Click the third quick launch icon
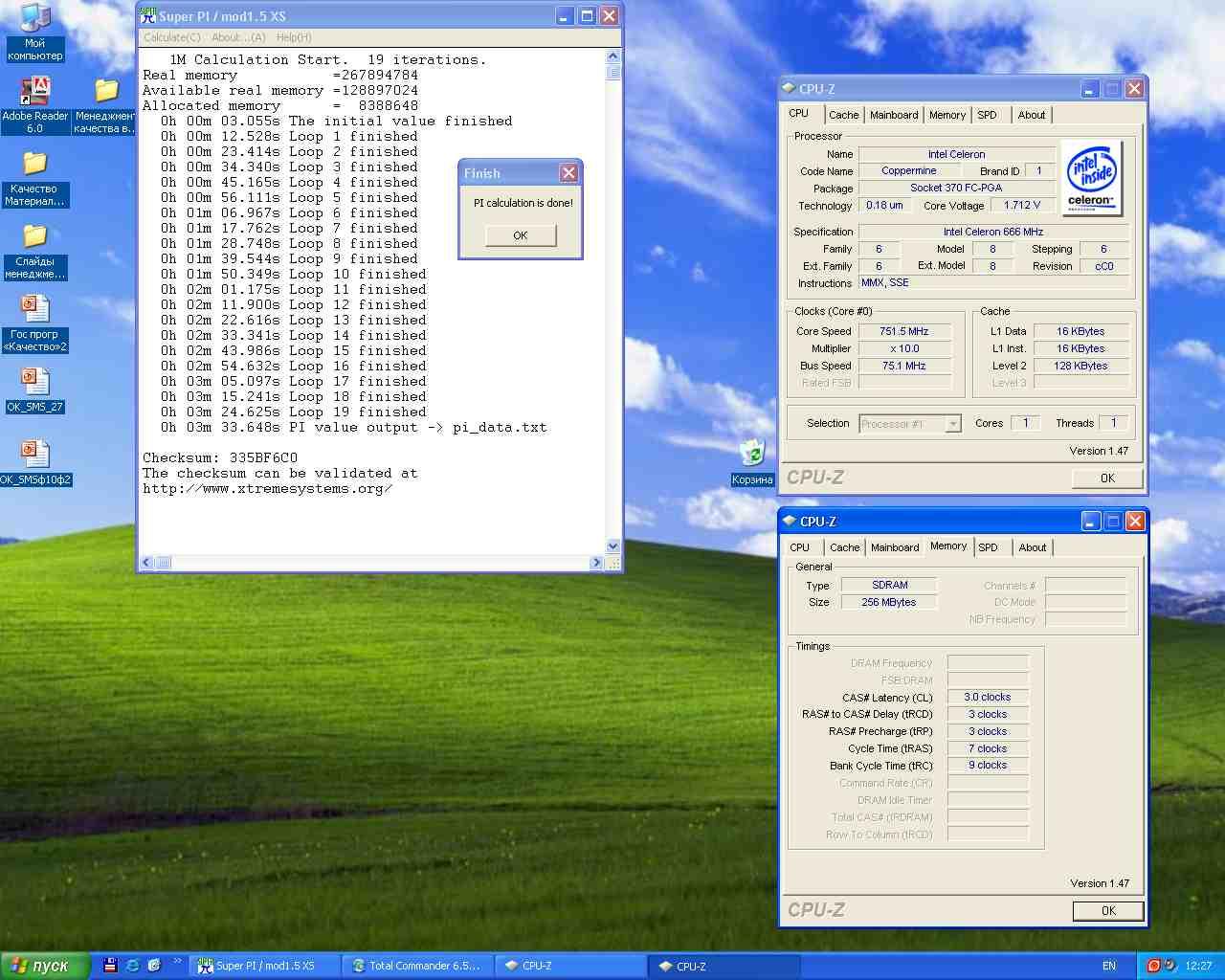This screenshot has width=1225, height=980. tap(154, 966)
